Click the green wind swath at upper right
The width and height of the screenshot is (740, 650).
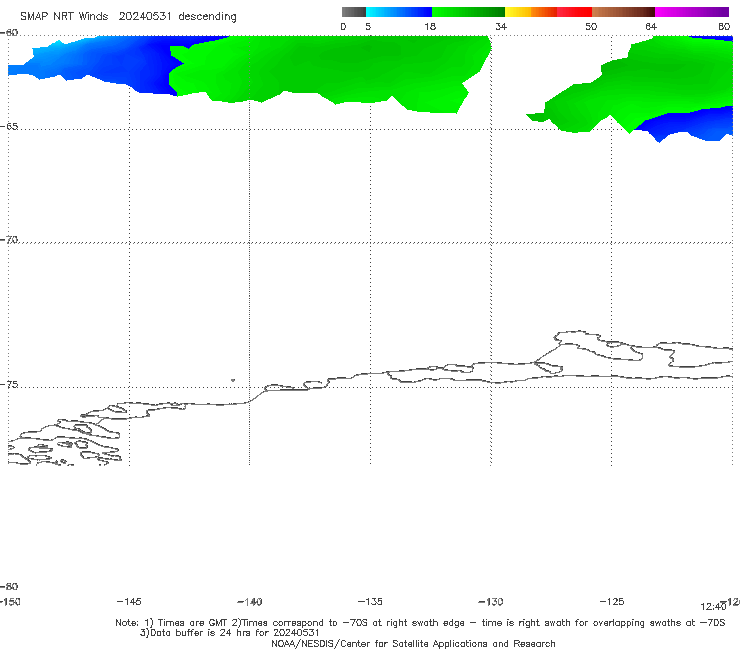coord(651,80)
